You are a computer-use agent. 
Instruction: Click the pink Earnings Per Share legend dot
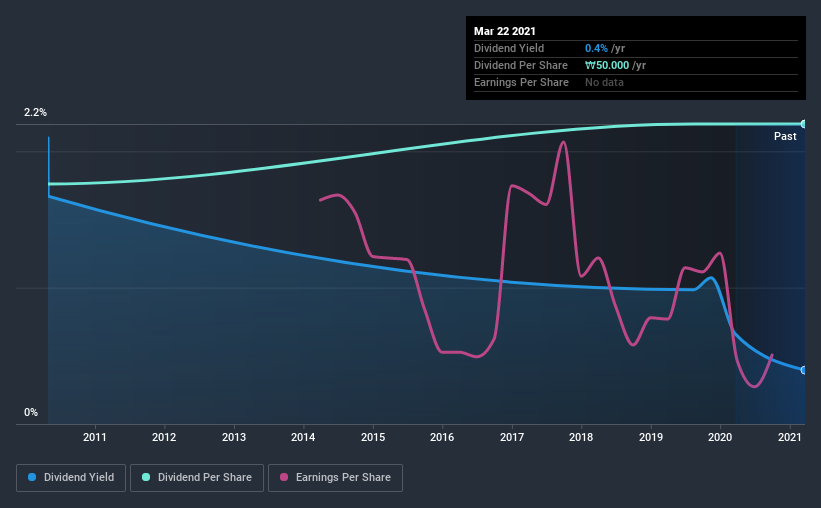point(284,477)
